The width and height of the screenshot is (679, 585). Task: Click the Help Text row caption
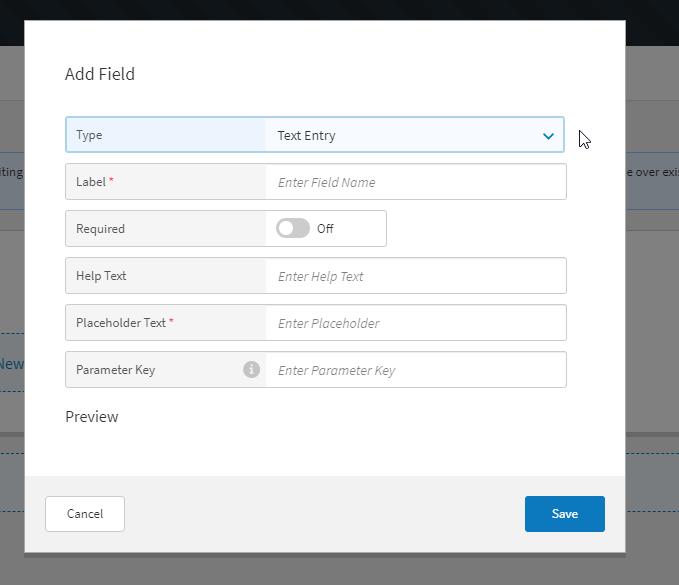(x=101, y=276)
